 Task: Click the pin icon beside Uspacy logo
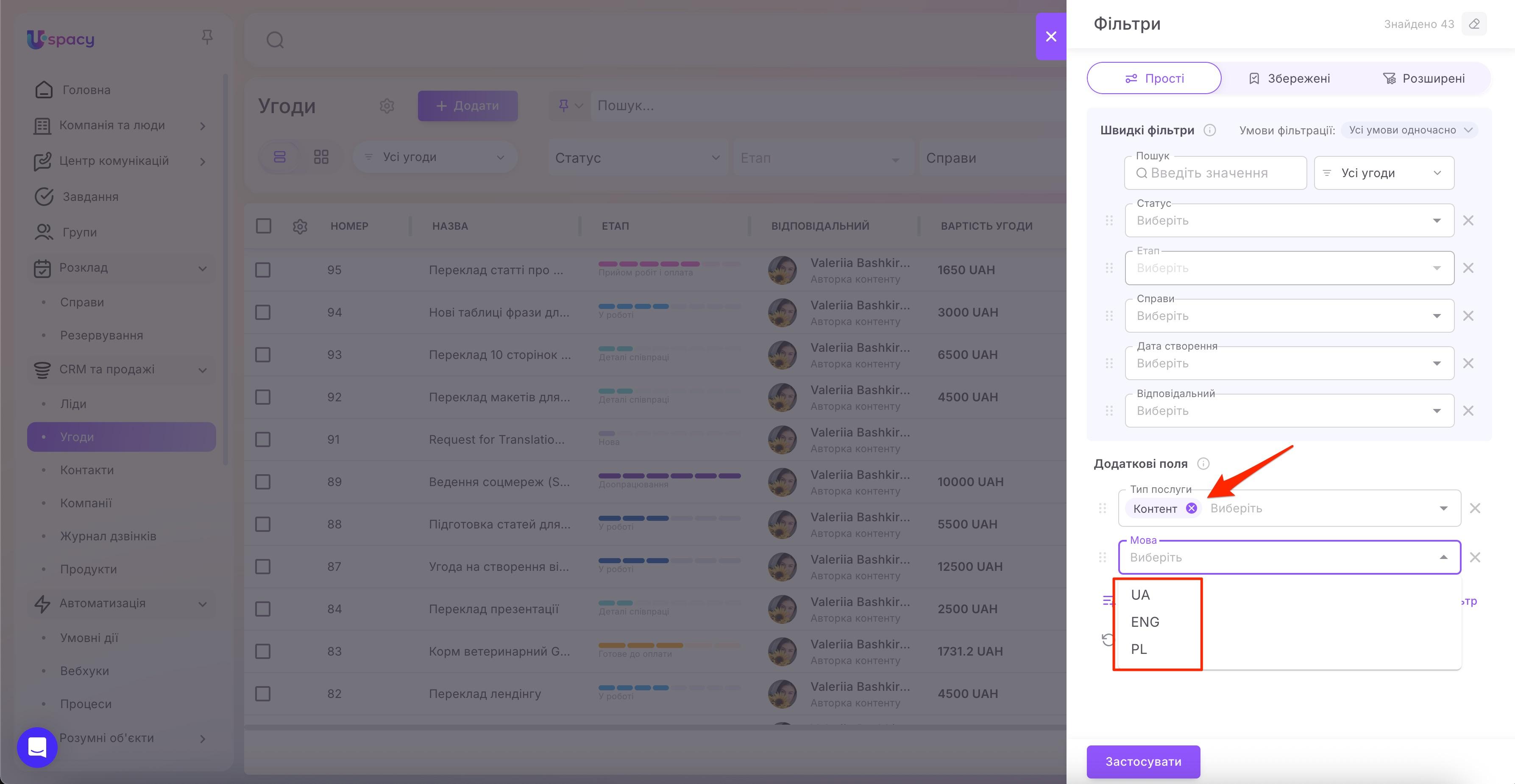206,38
